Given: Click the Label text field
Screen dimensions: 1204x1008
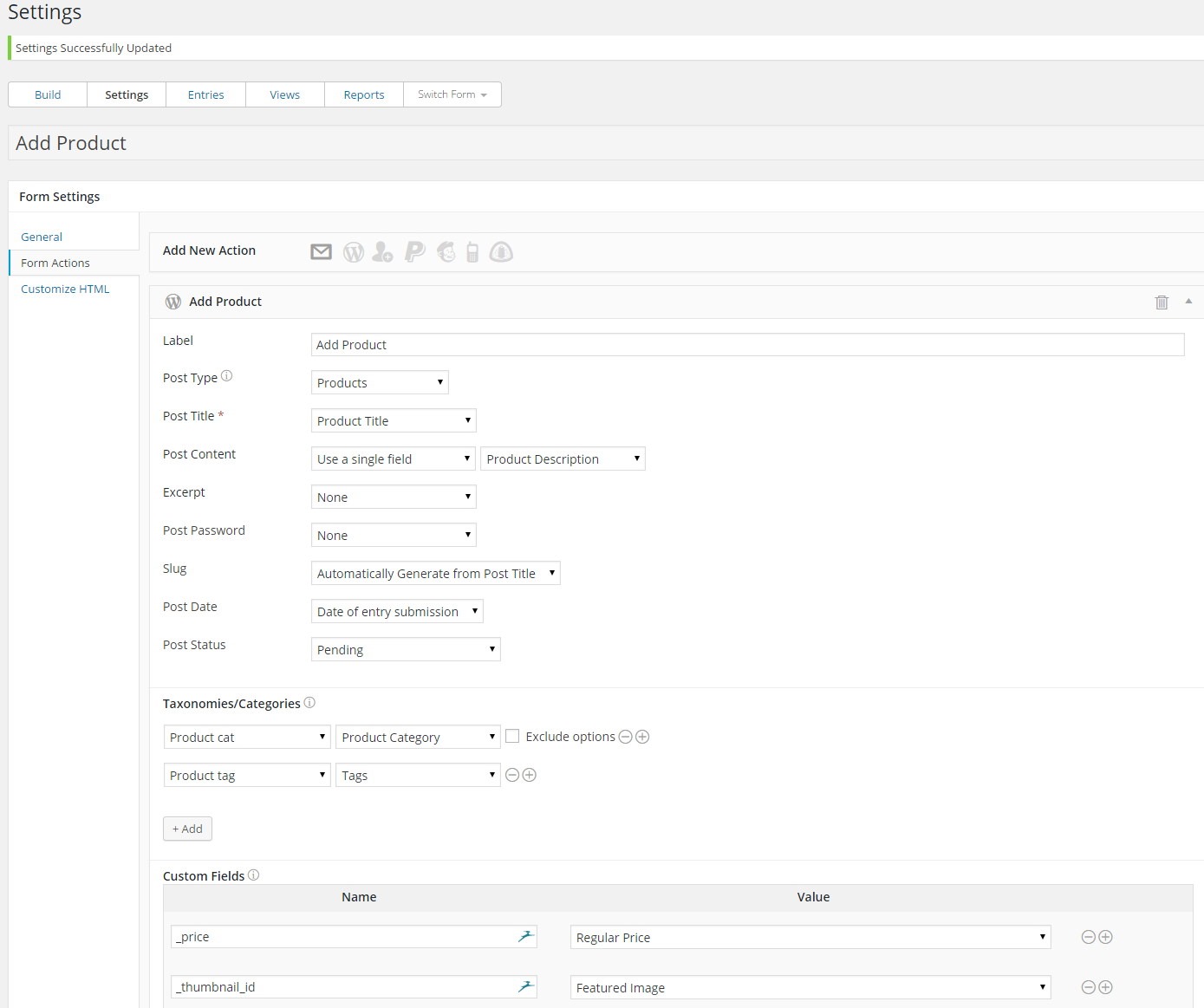Looking at the screenshot, I should [746, 345].
